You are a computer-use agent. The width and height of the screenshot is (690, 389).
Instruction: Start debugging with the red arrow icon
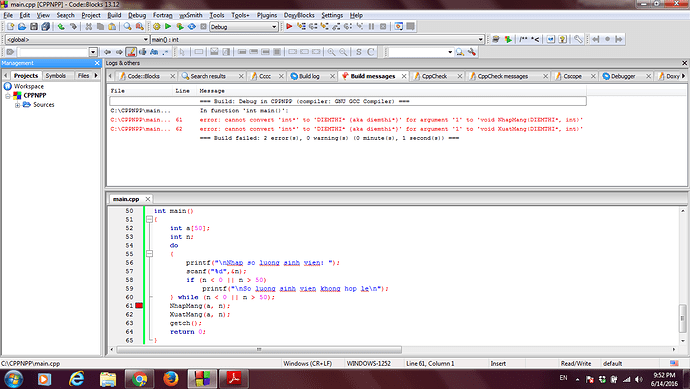[x=289, y=27]
